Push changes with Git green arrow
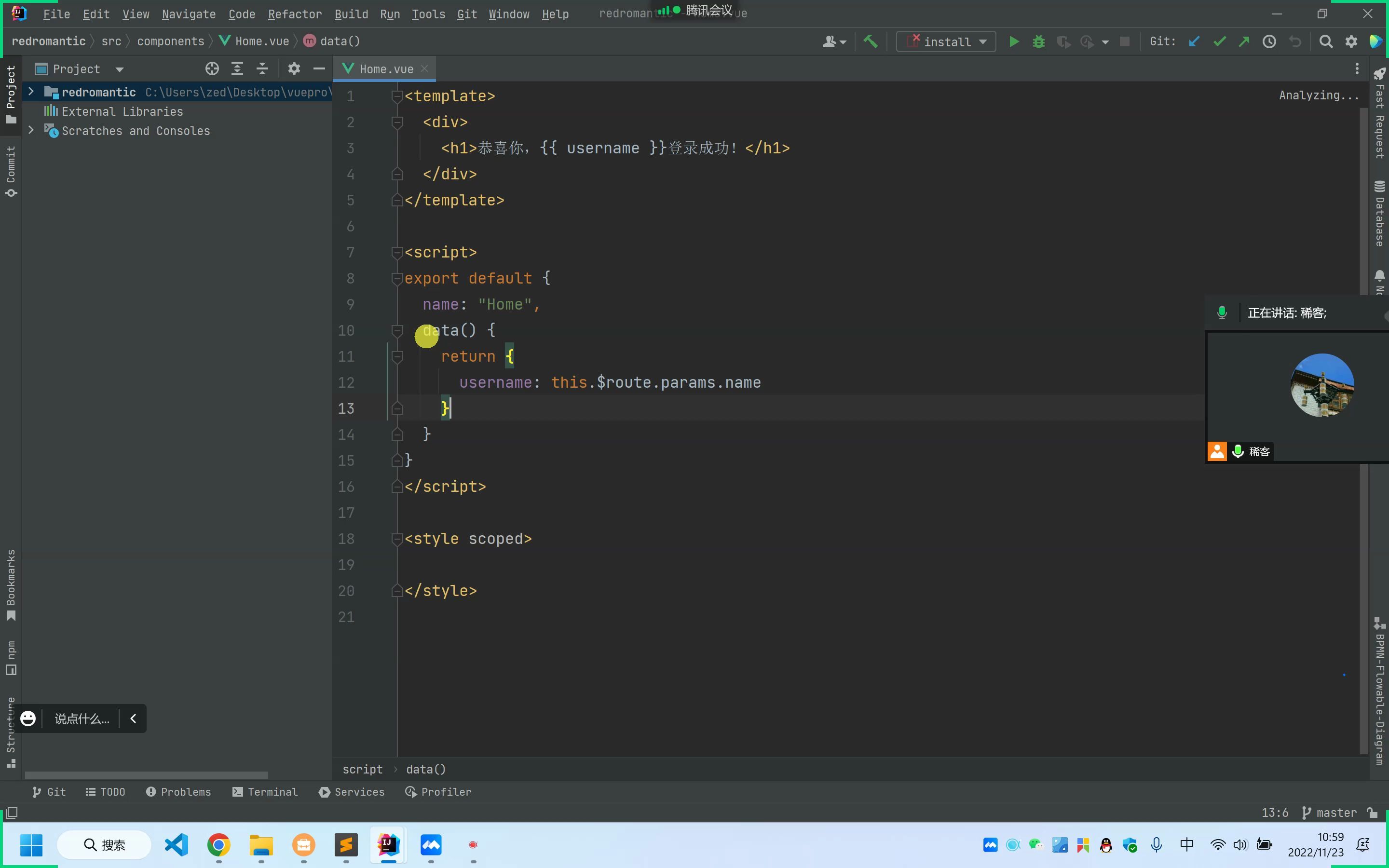The image size is (1389, 868). coord(1244,41)
